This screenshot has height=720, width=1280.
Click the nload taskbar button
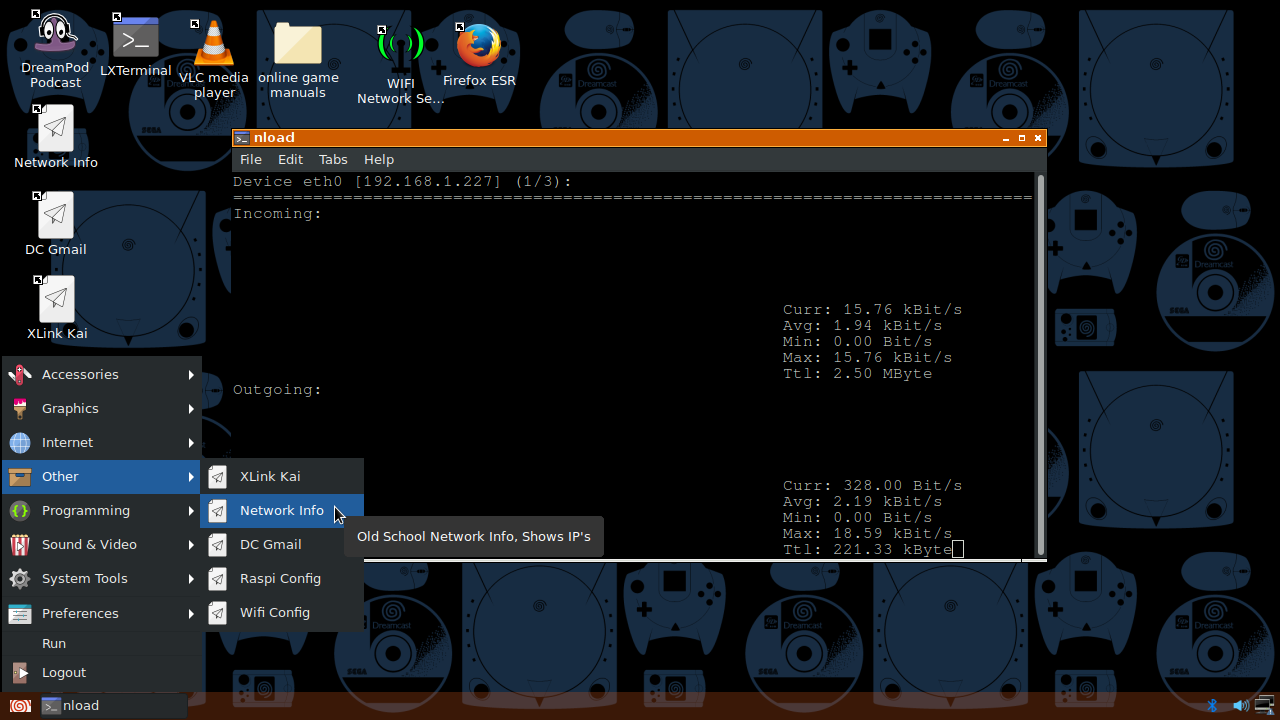(113, 706)
